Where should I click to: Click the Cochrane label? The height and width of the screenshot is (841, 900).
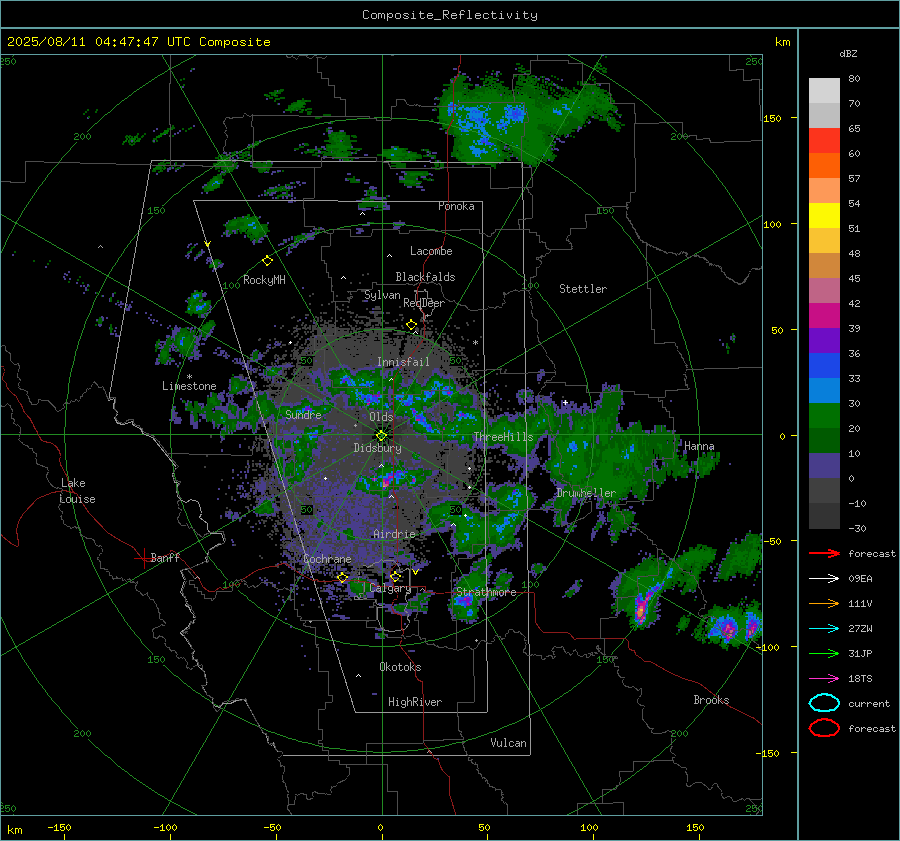point(327,559)
